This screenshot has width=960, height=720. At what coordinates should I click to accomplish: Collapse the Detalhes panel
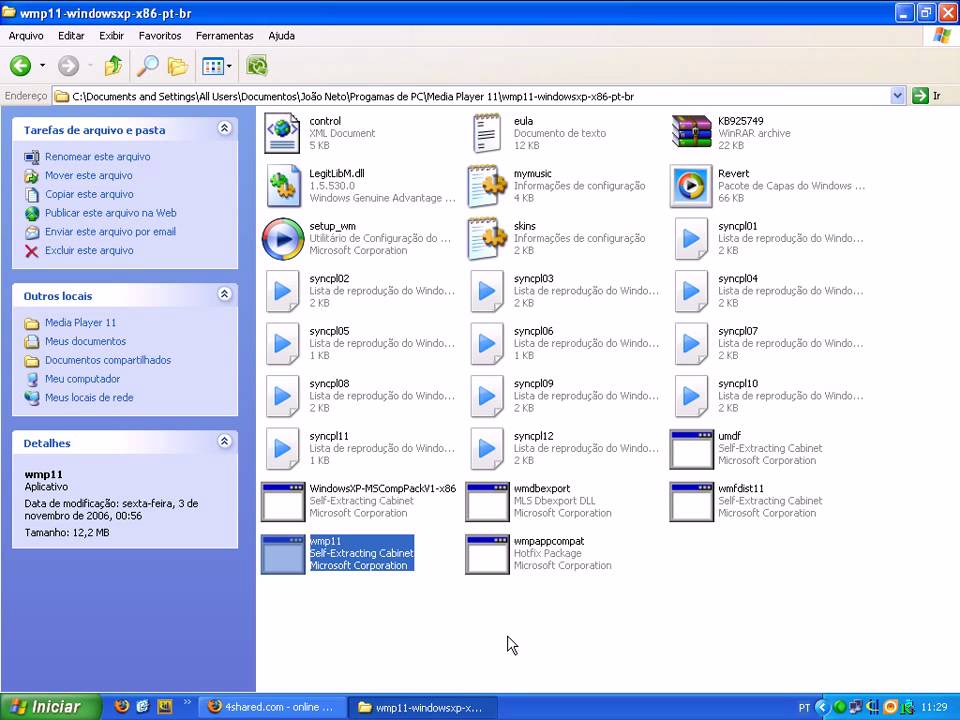(225, 441)
